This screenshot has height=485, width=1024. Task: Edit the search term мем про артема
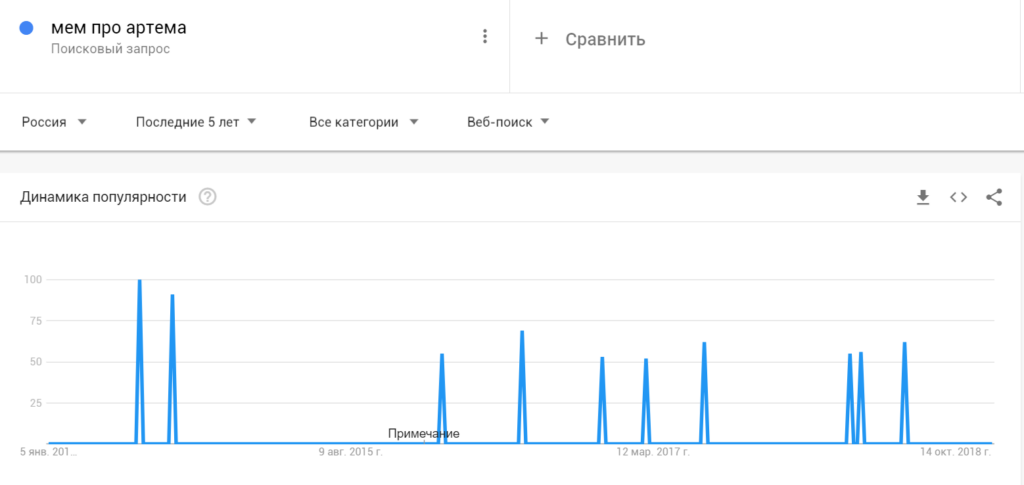pos(119,28)
